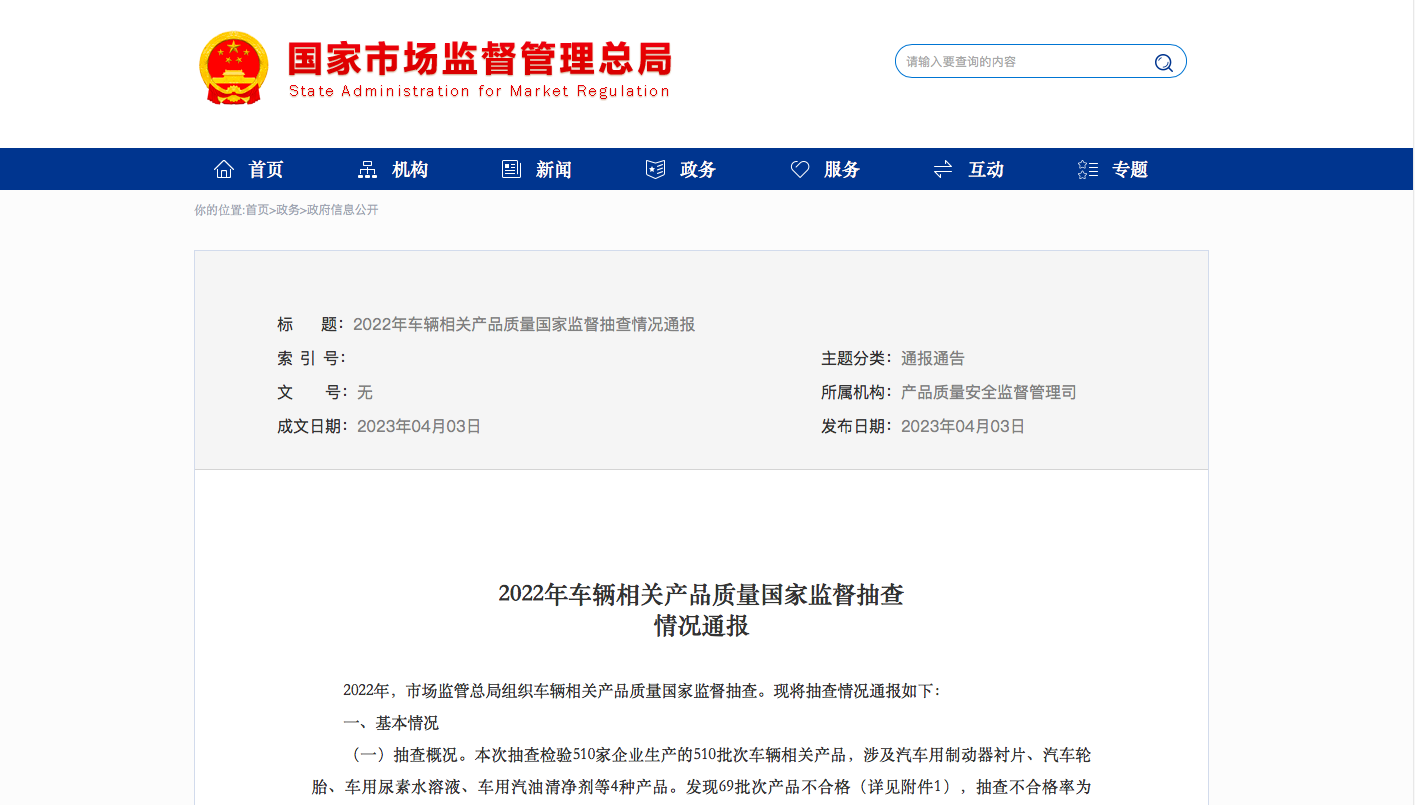Open the 机构 menu text label
The height and width of the screenshot is (805, 1415).
410,169
